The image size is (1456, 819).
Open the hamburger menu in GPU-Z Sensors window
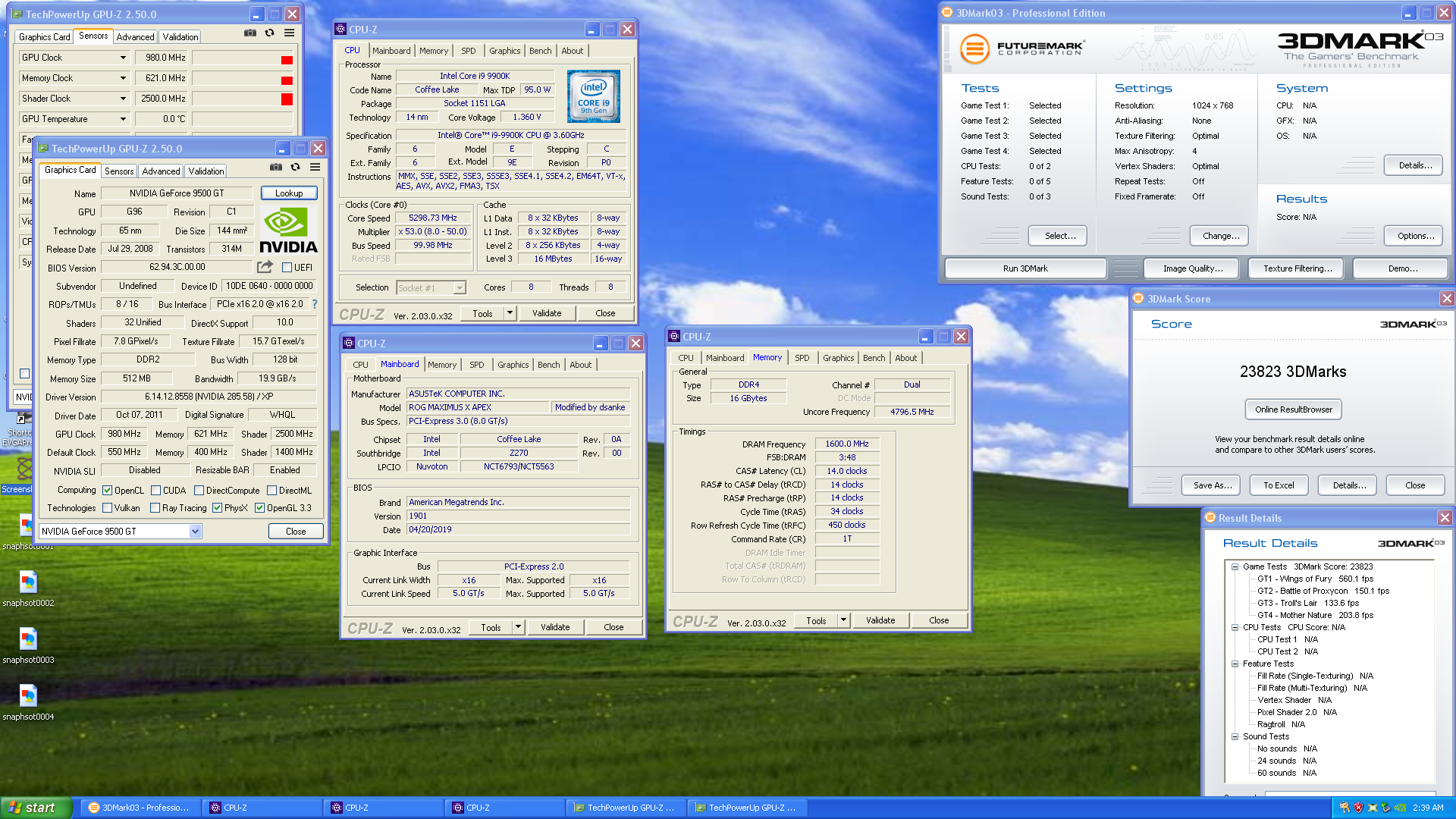(x=289, y=33)
